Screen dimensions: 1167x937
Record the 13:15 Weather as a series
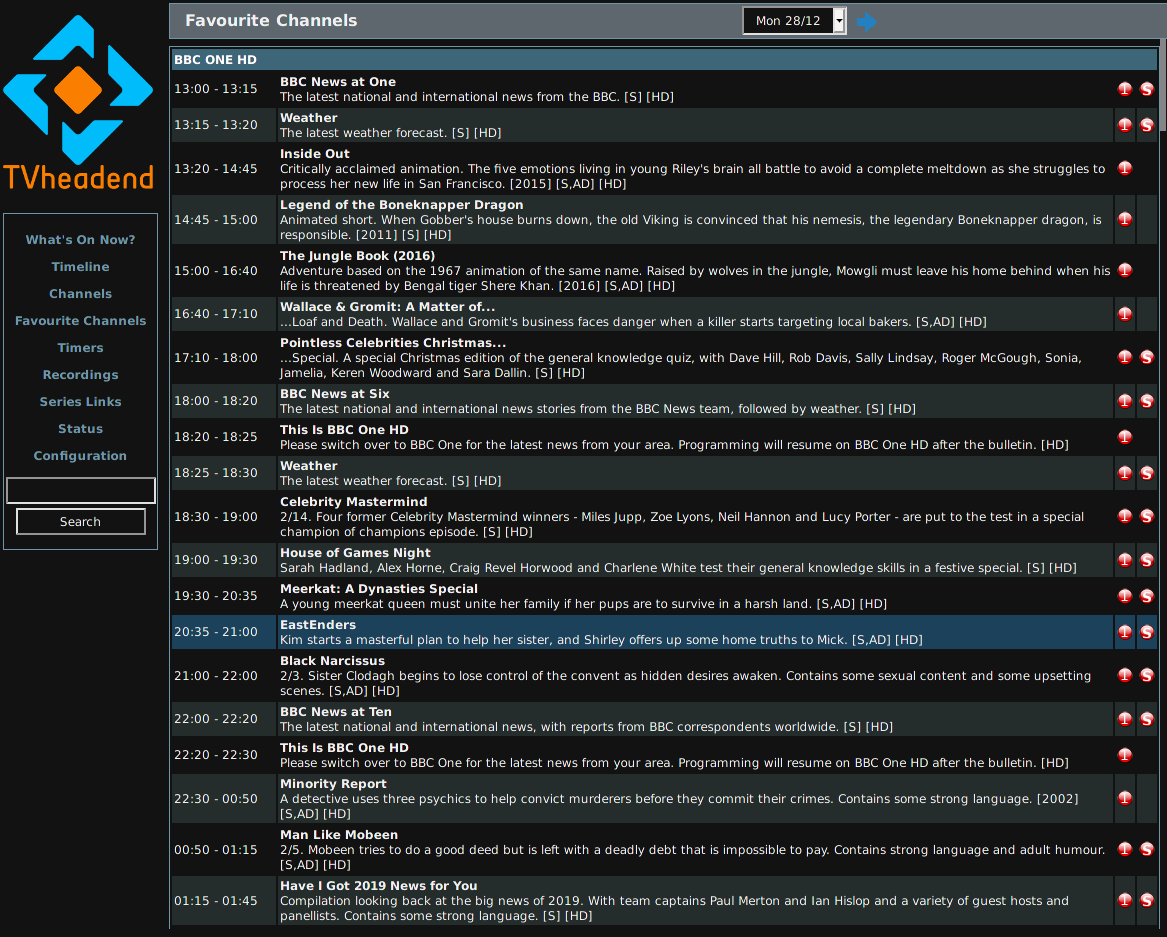pos(1147,125)
